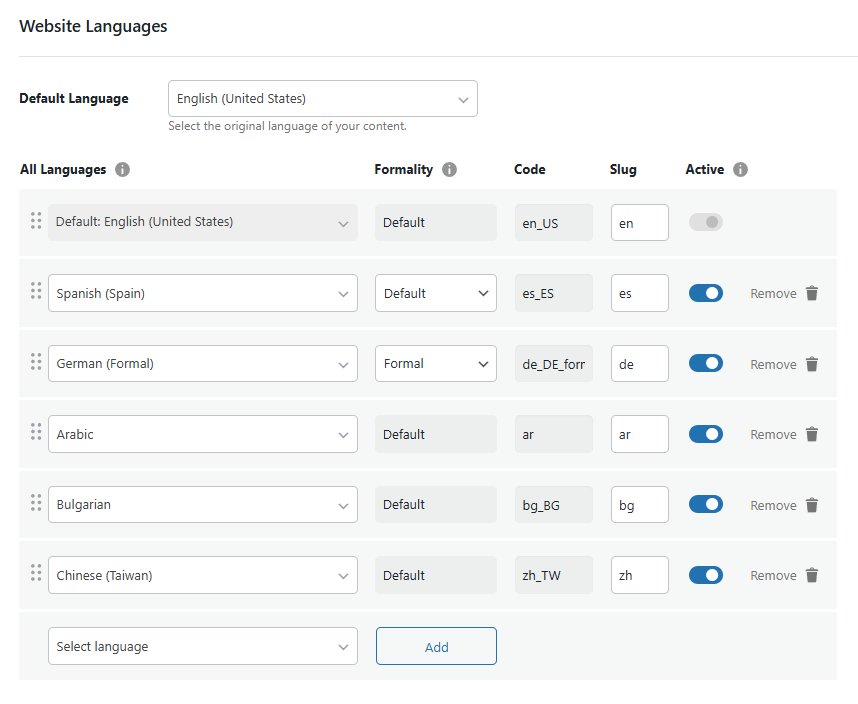Open the Bulgarian language dropdown
This screenshot has width=858, height=704.
pyautogui.click(x=203, y=505)
